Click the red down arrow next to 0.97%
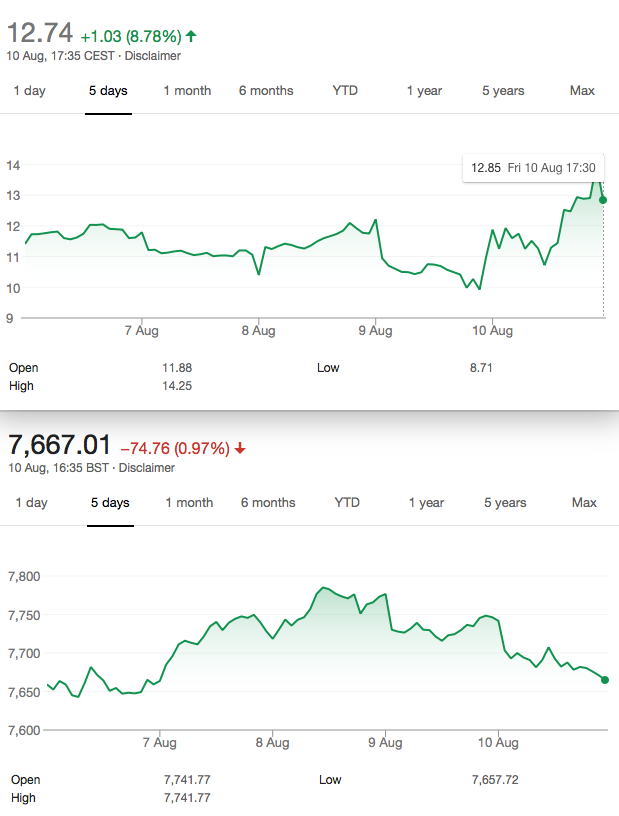The width and height of the screenshot is (619, 816). [239, 448]
